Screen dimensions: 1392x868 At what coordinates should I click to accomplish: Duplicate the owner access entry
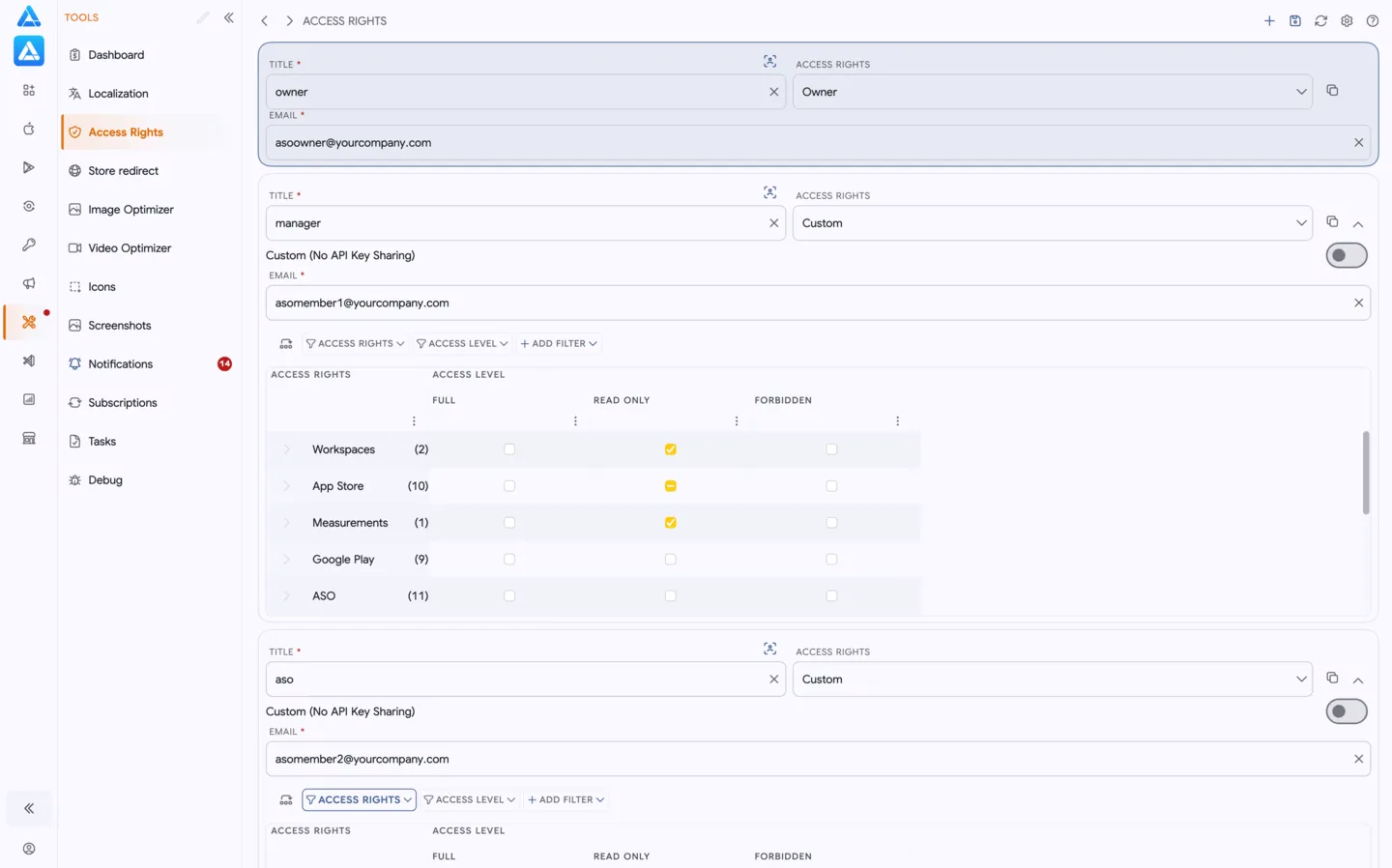coord(1332,90)
